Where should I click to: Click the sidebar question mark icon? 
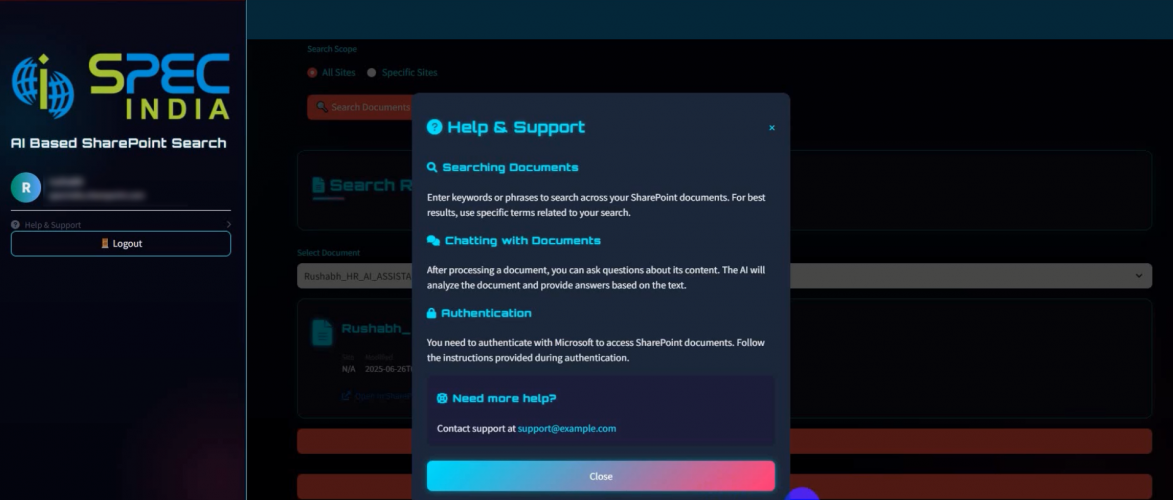(x=16, y=225)
